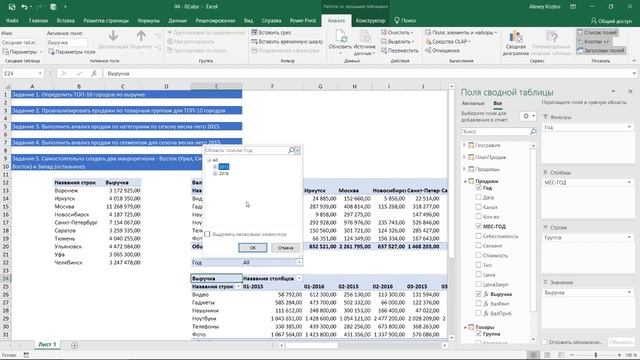The image size is (640, 360).
Task: Toggle Field Headers (Заголовки полей) button
Action: [601, 51]
